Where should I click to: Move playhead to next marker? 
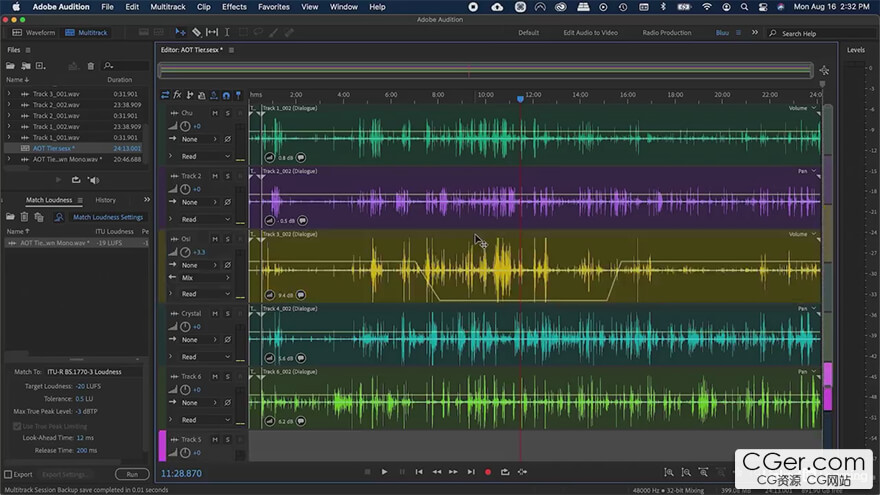point(471,472)
